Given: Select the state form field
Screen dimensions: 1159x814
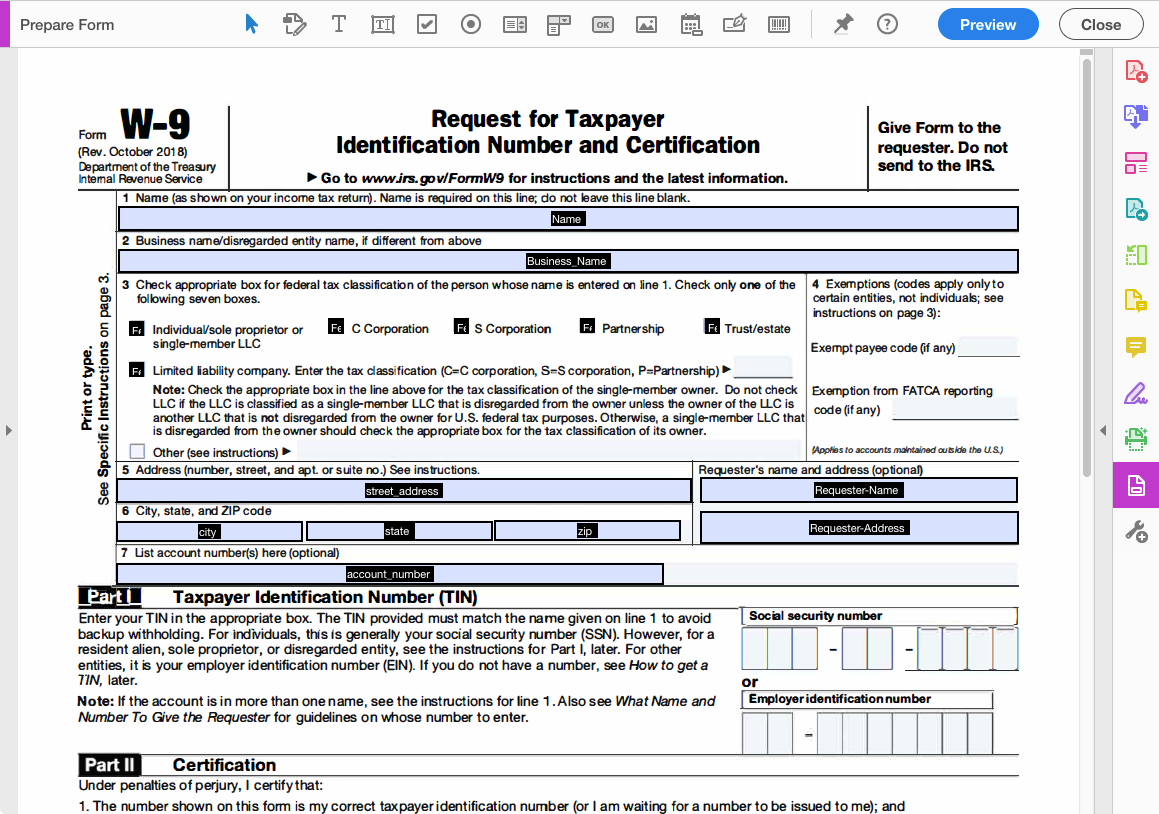Looking at the screenshot, I should click(399, 531).
